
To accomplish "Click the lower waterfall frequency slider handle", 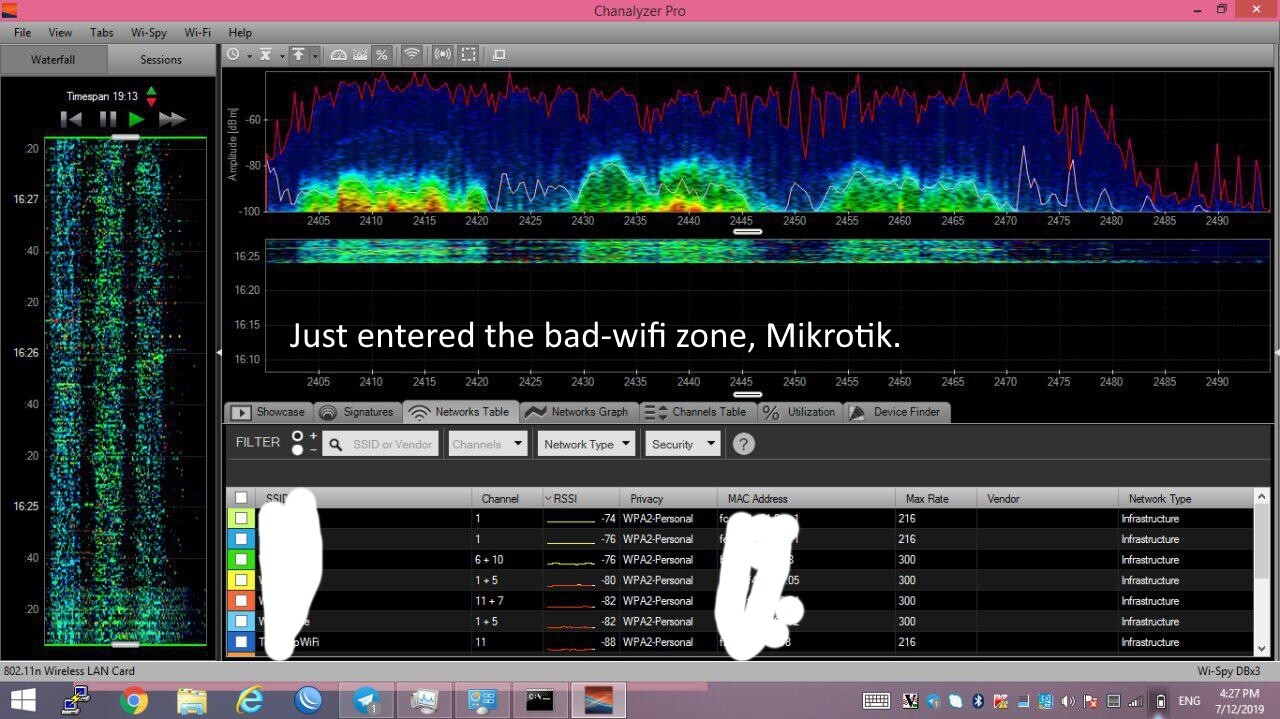I will click(x=747, y=394).
